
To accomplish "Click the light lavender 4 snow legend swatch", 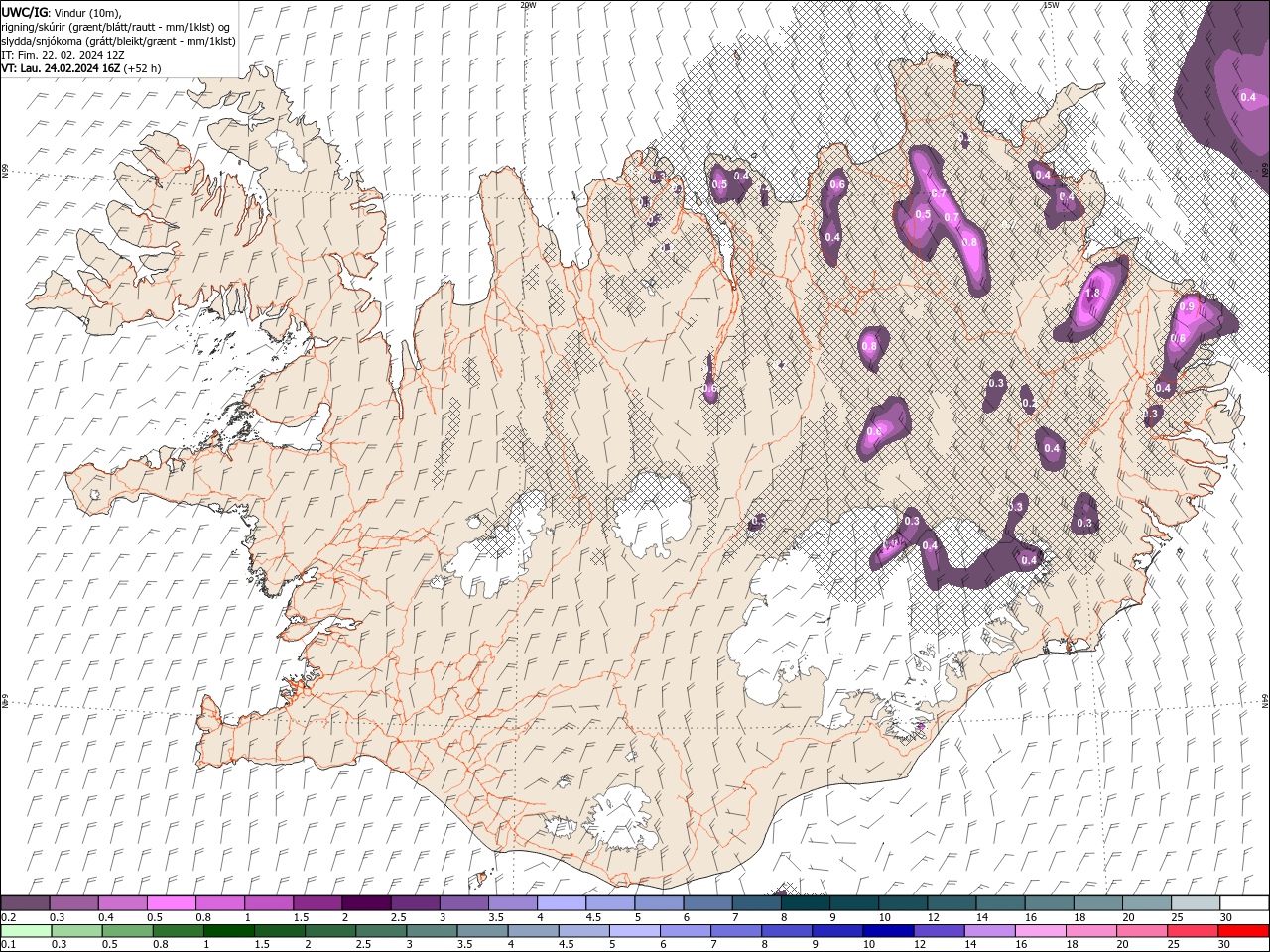I will pyautogui.click(x=561, y=903).
